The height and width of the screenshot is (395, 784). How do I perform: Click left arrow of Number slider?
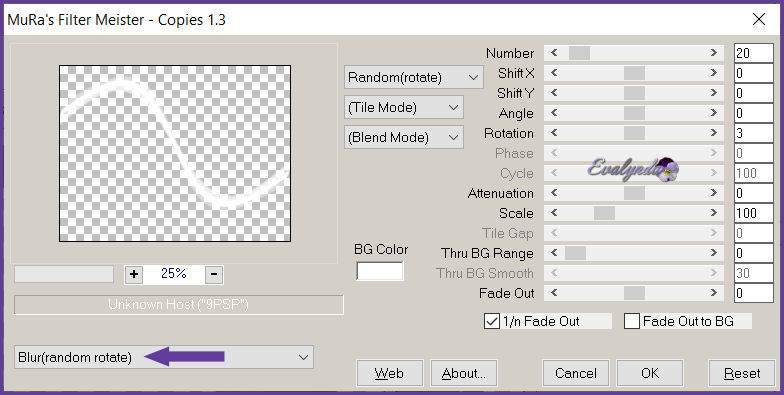[x=554, y=53]
